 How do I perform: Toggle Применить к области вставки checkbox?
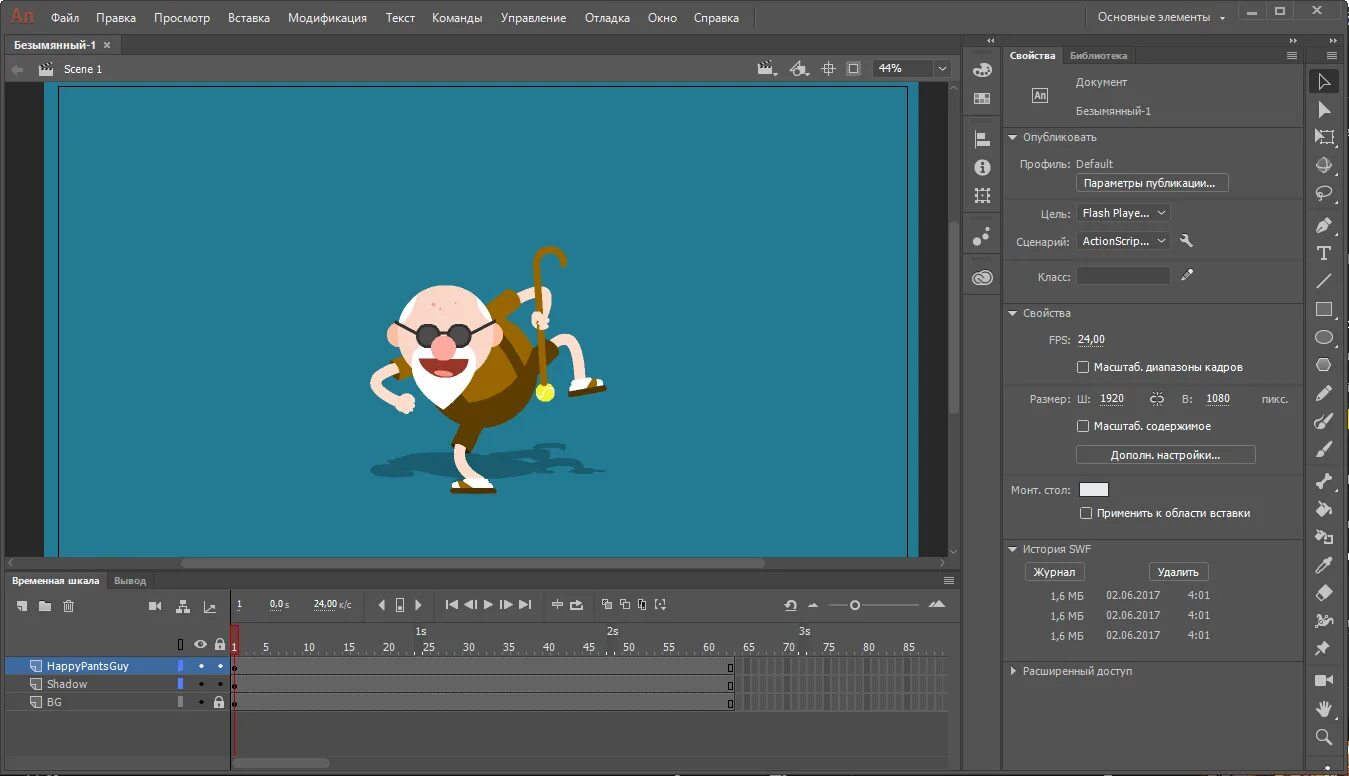pyautogui.click(x=1086, y=513)
